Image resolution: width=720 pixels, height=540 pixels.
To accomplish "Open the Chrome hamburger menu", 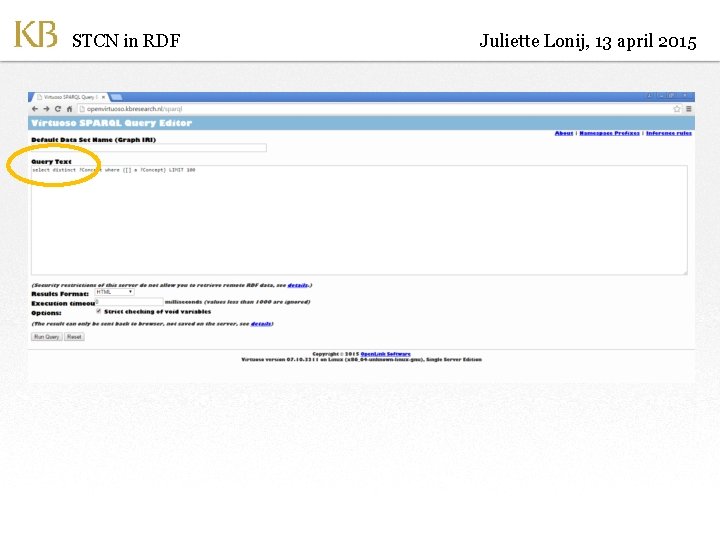I will [689, 109].
